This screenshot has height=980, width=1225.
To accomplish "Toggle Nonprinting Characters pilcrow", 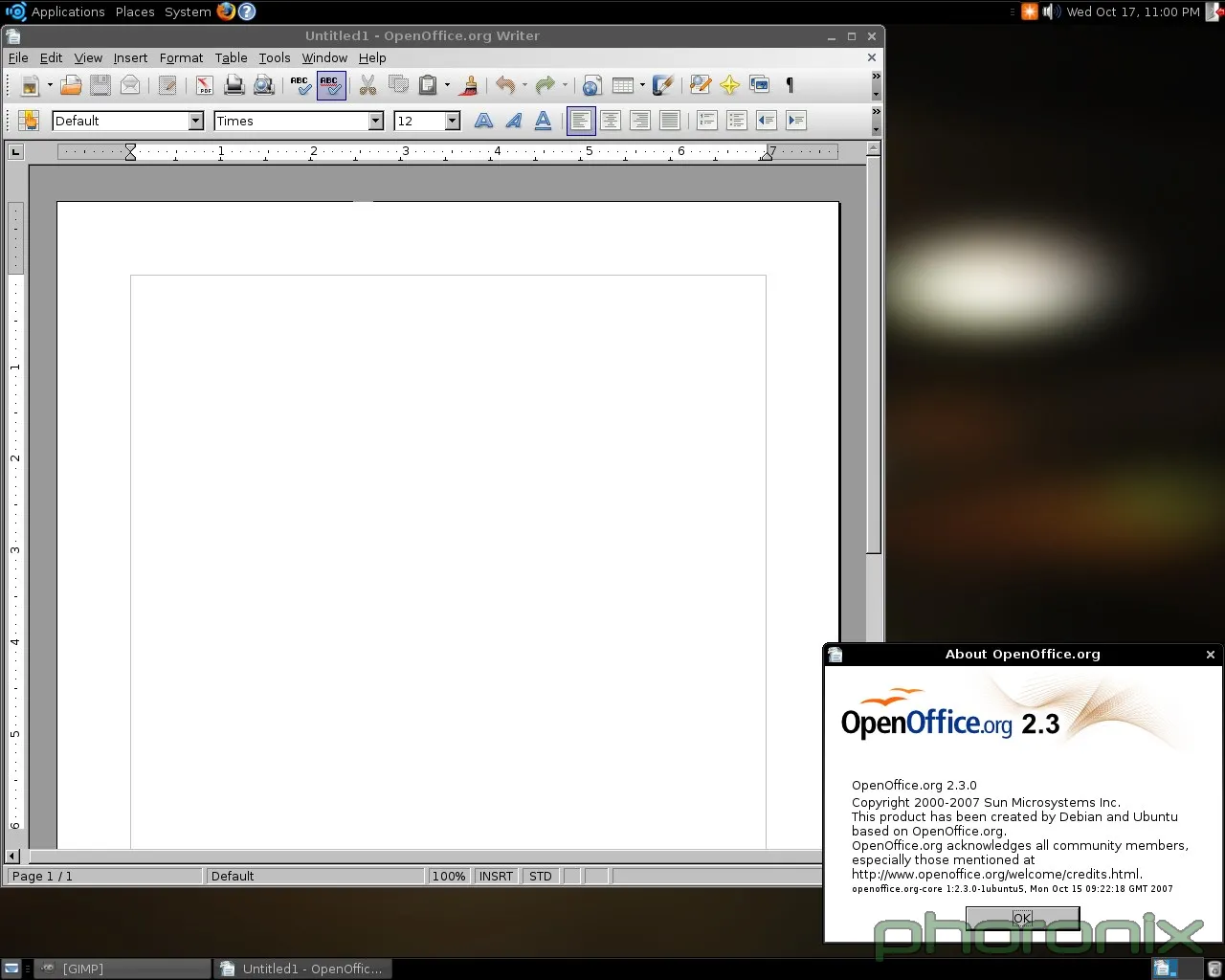I will coord(790,85).
